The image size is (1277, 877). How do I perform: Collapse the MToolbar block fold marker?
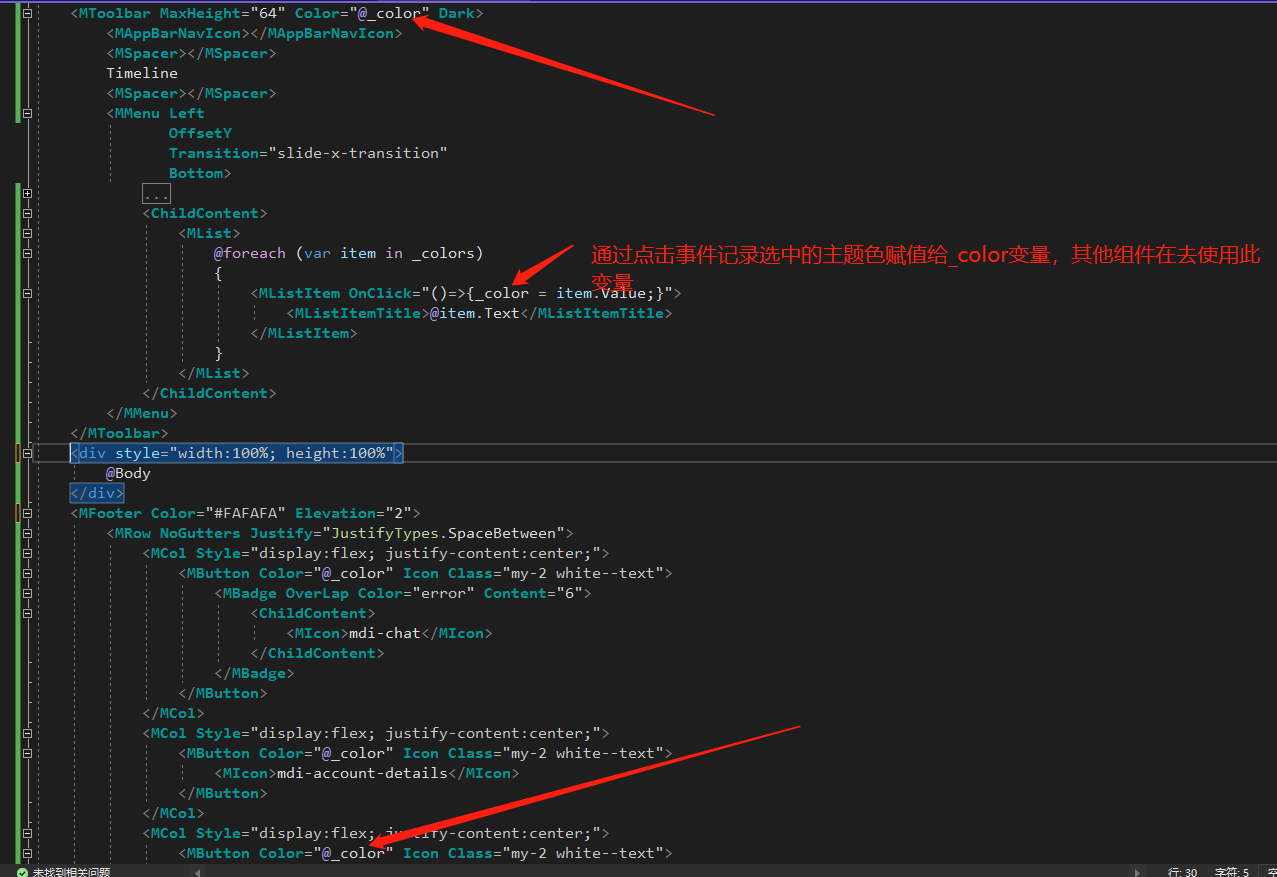tap(27, 13)
